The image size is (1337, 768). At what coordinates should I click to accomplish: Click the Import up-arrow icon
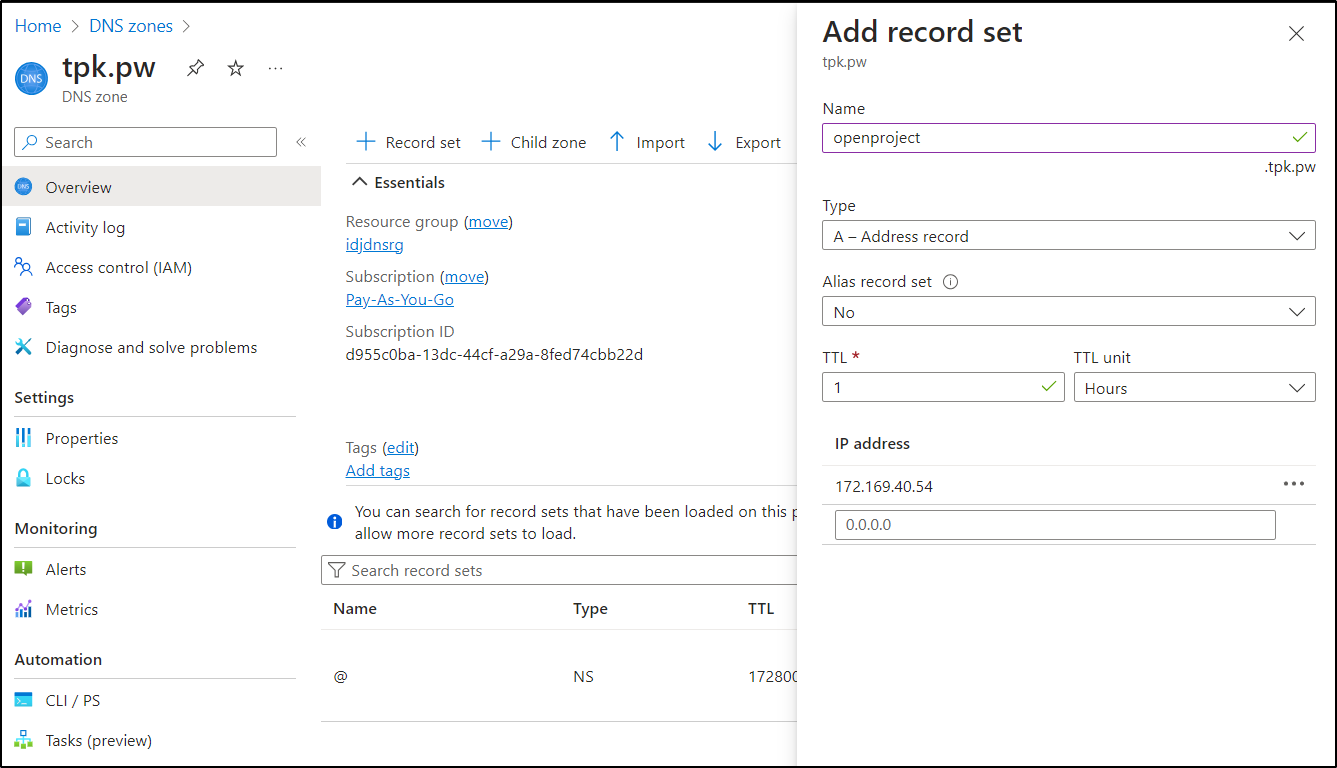pyautogui.click(x=617, y=142)
